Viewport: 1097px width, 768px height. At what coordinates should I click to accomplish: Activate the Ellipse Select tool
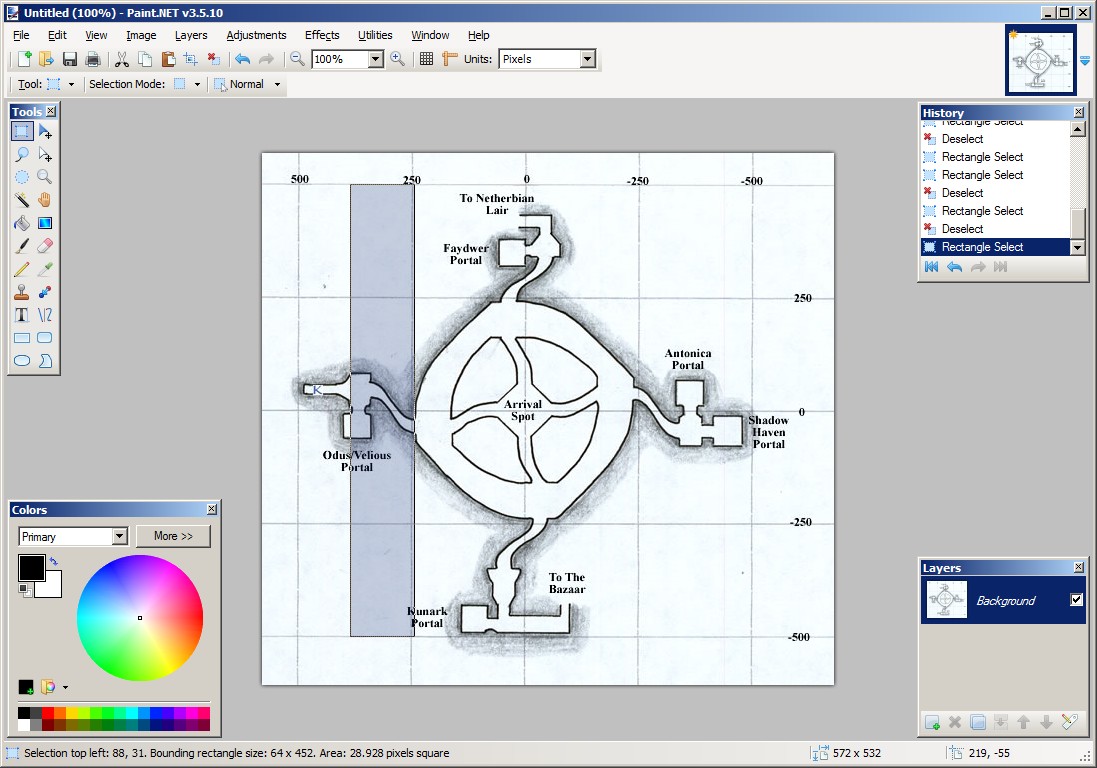click(x=22, y=177)
